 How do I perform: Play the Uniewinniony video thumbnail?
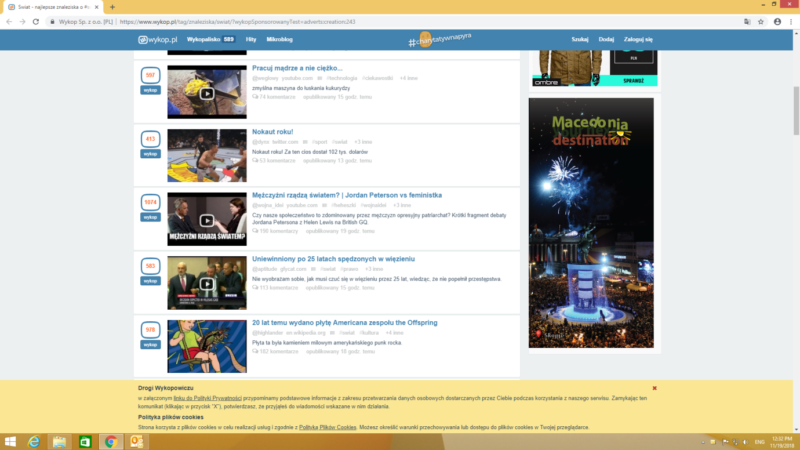point(207,283)
